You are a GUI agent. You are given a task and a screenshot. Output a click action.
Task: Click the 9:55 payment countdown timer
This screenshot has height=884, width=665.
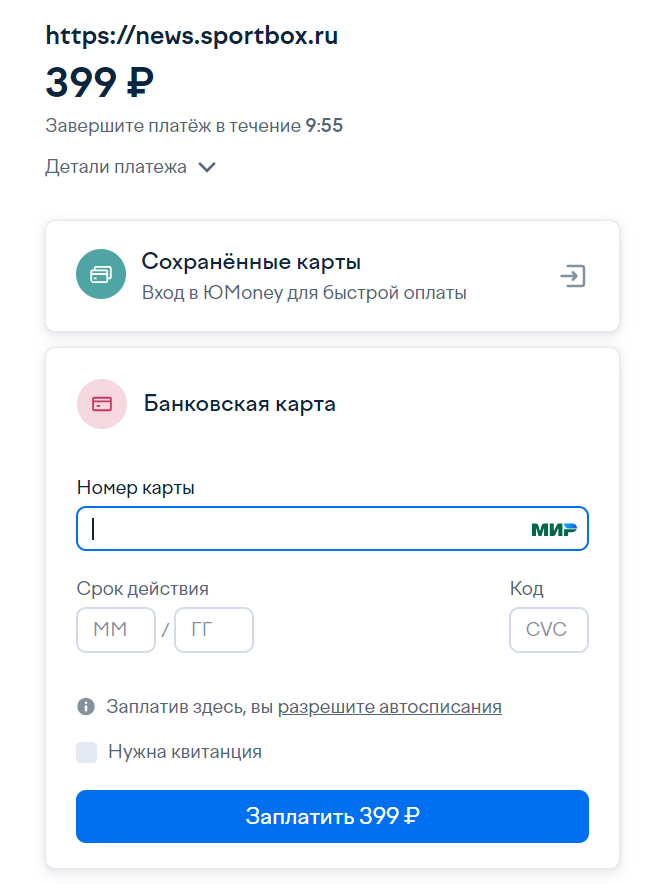point(325,126)
